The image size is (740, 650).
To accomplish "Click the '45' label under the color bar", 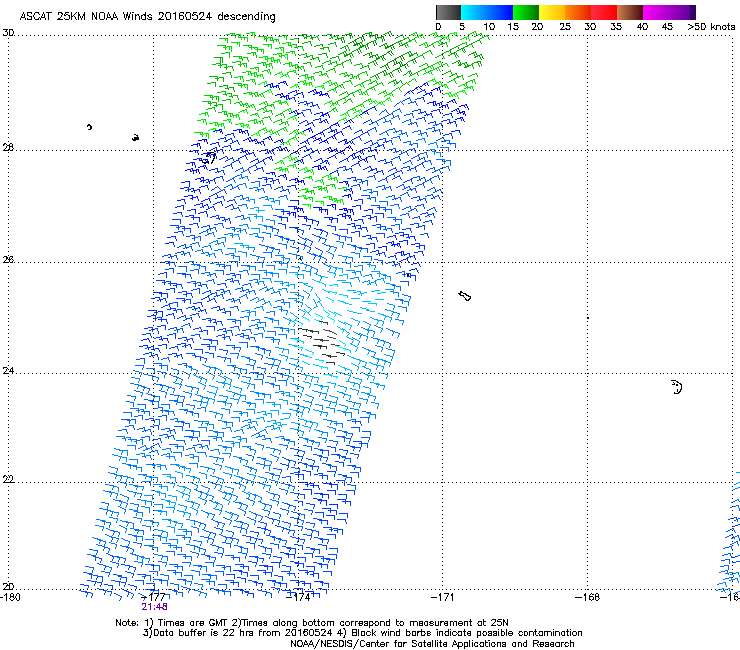I will tap(667, 27).
